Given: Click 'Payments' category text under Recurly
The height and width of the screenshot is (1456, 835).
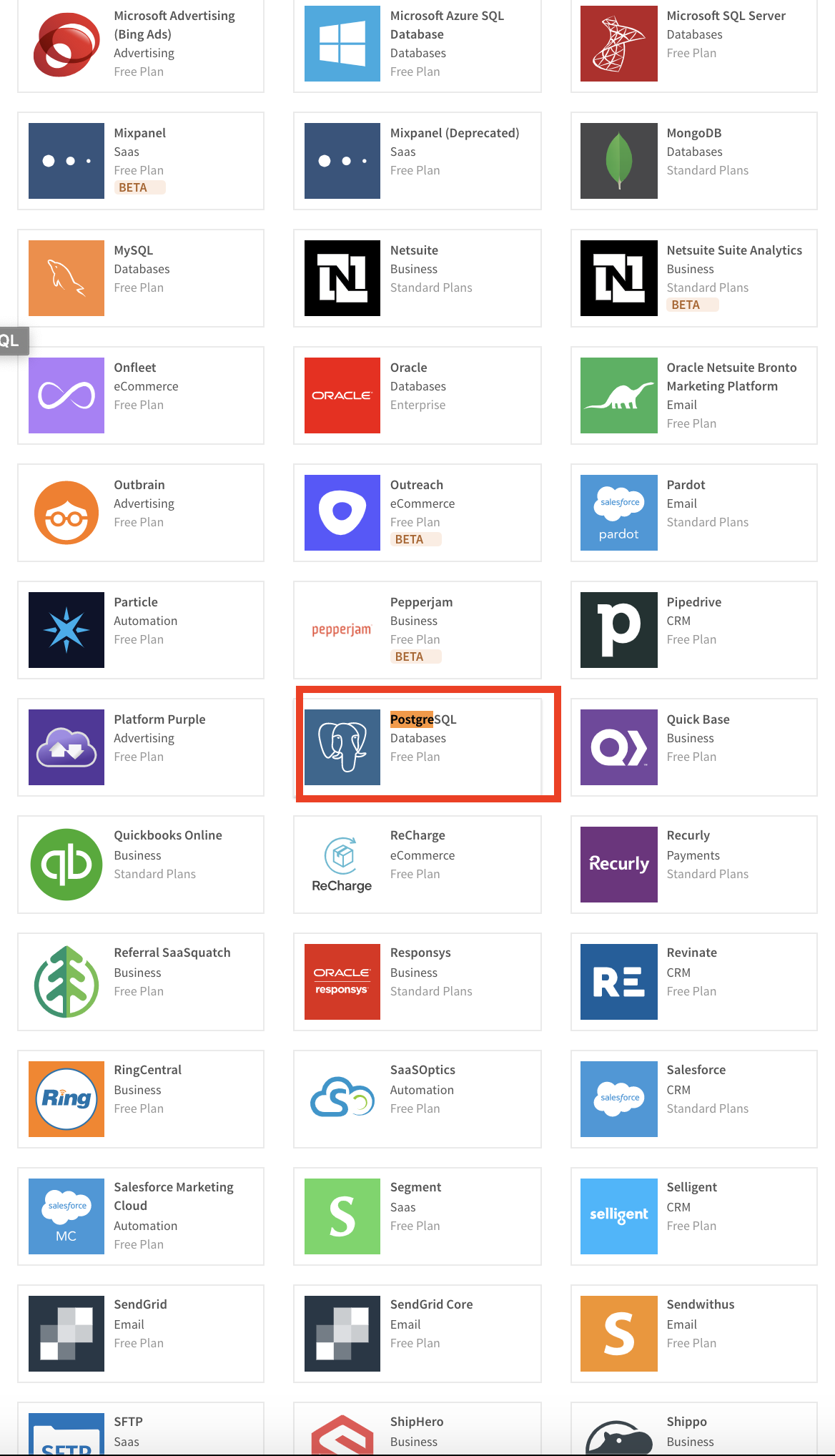Looking at the screenshot, I should 693,855.
